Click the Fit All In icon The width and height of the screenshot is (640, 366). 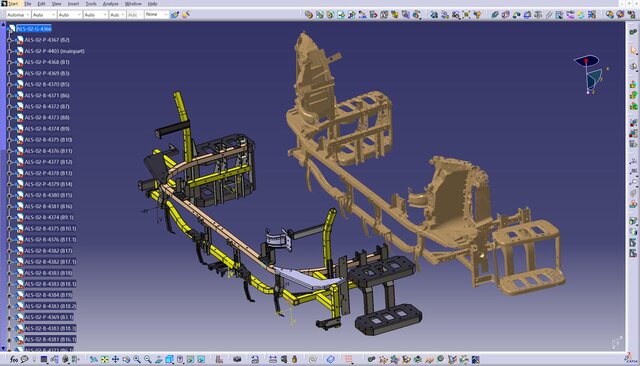click(x=105, y=359)
